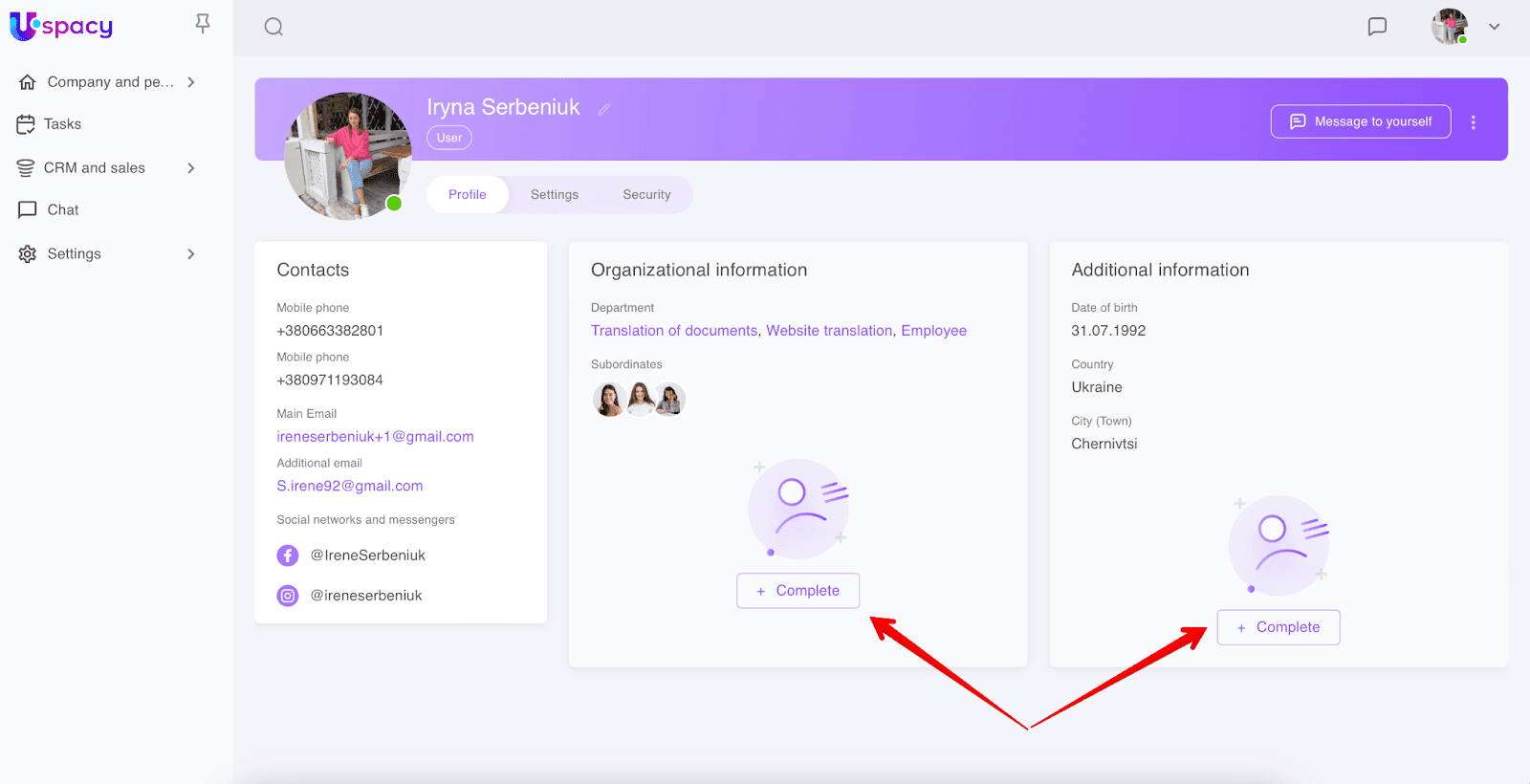
Task: Click the pencil icon to edit name
Action: (x=604, y=109)
